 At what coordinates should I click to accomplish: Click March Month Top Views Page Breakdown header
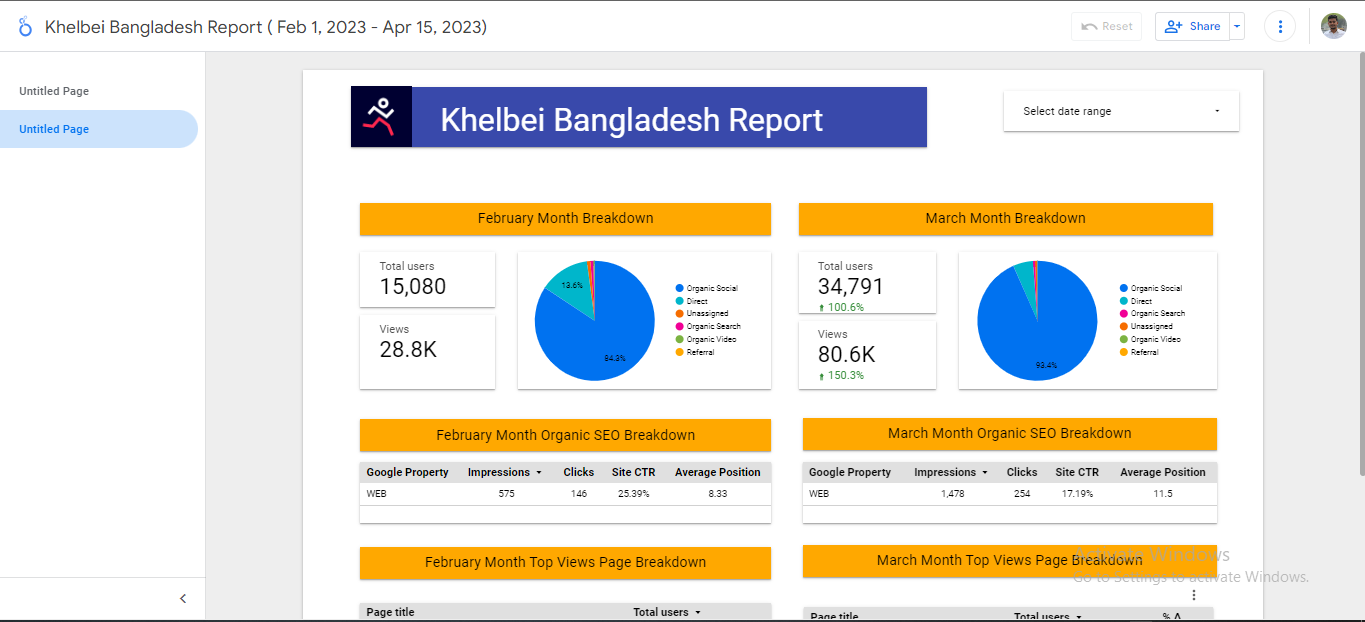point(1010,561)
